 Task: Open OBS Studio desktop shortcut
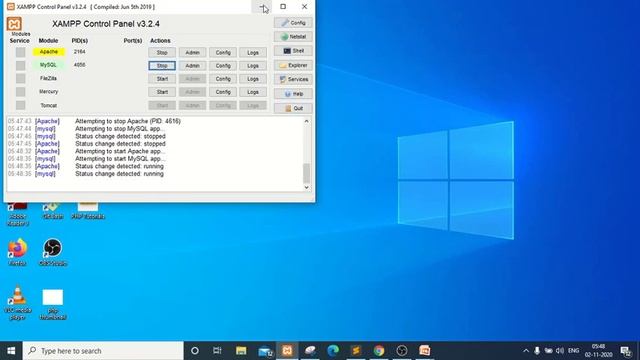tap(53, 252)
